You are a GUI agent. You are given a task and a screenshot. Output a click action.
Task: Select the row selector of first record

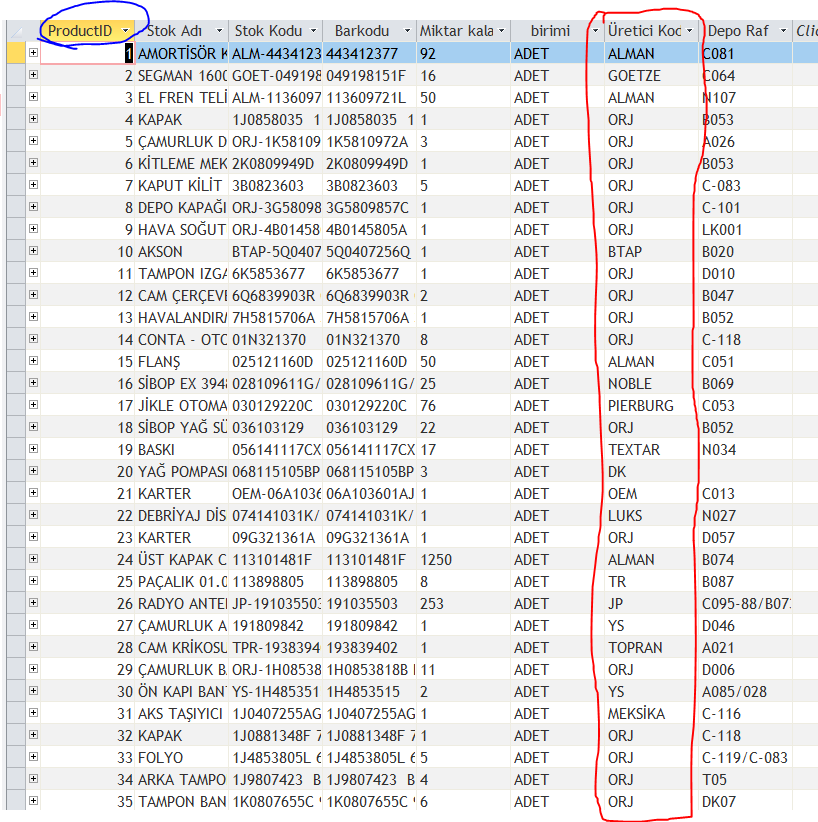(x=16, y=53)
